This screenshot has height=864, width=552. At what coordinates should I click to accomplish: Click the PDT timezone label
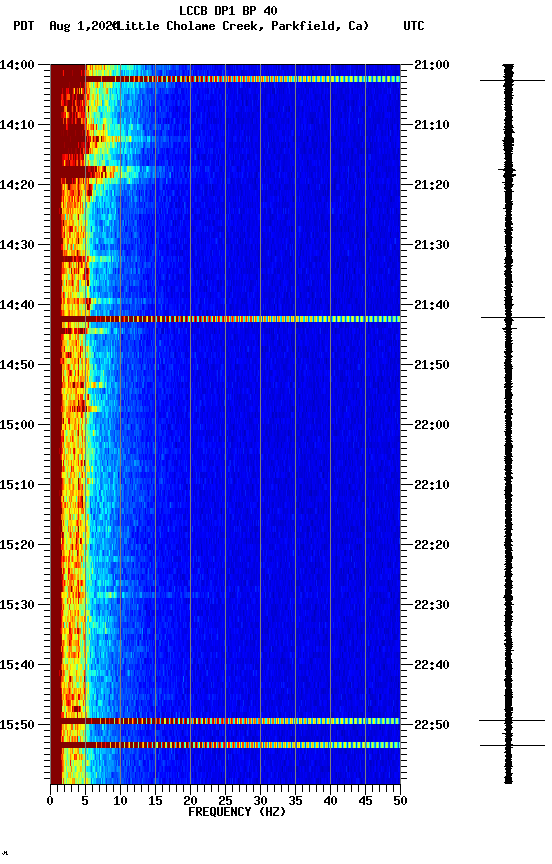coord(24,26)
